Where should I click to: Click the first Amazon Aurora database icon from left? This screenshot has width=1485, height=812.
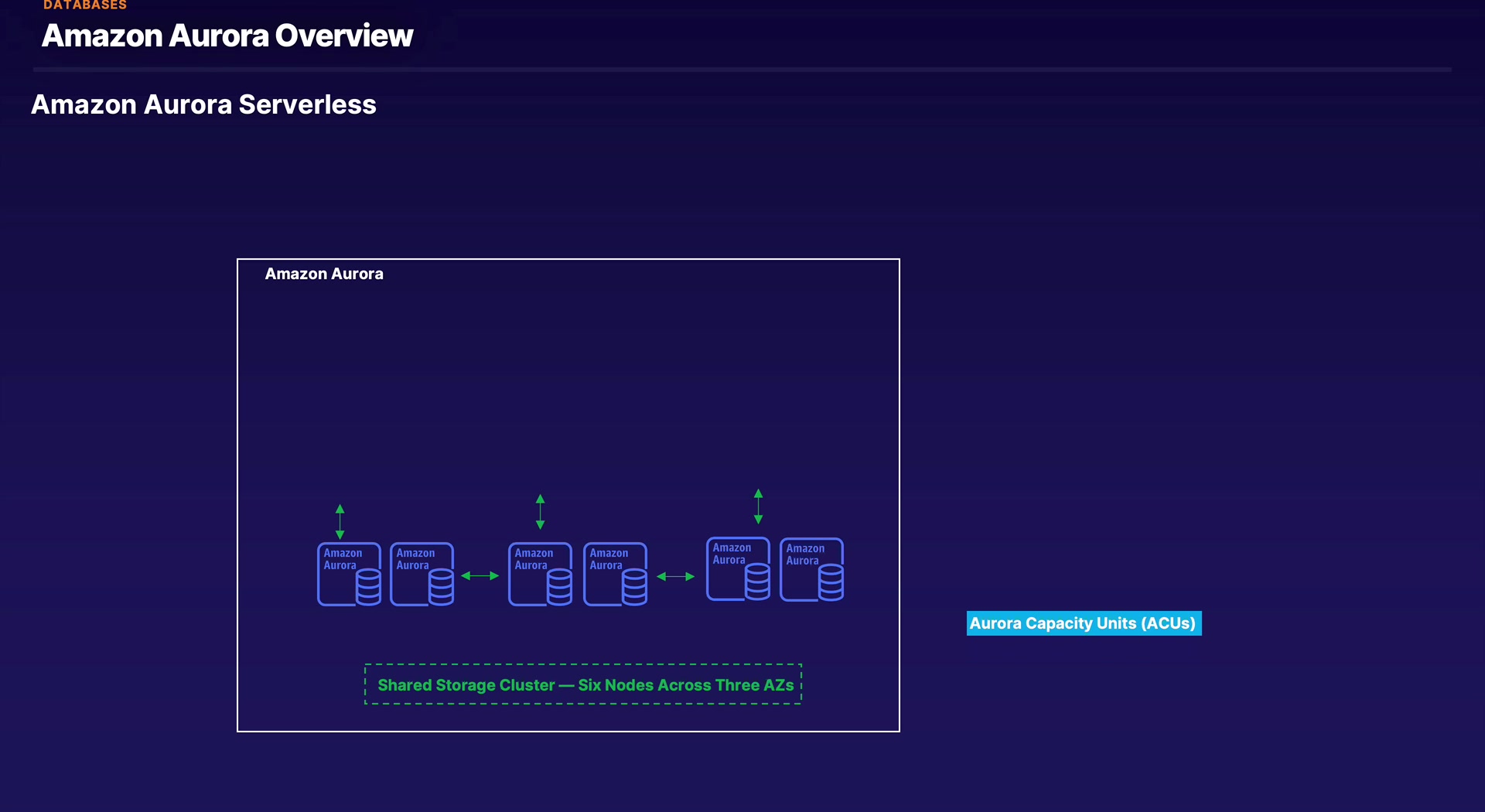click(x=349, y=574)
